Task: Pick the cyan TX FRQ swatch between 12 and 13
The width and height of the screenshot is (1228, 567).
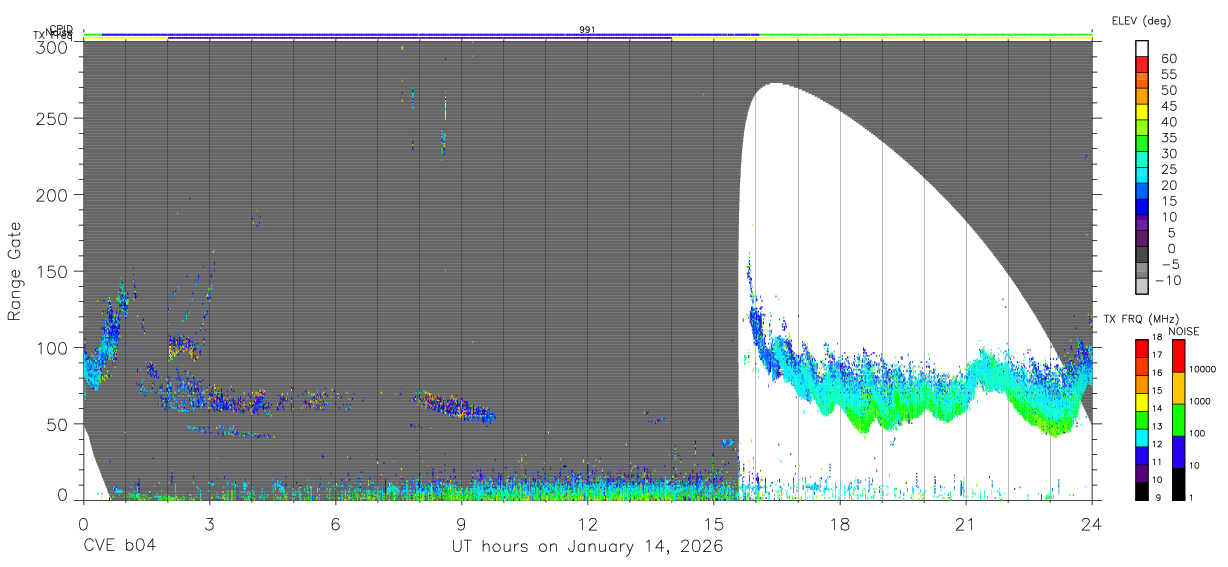Action: point(1140,437)
